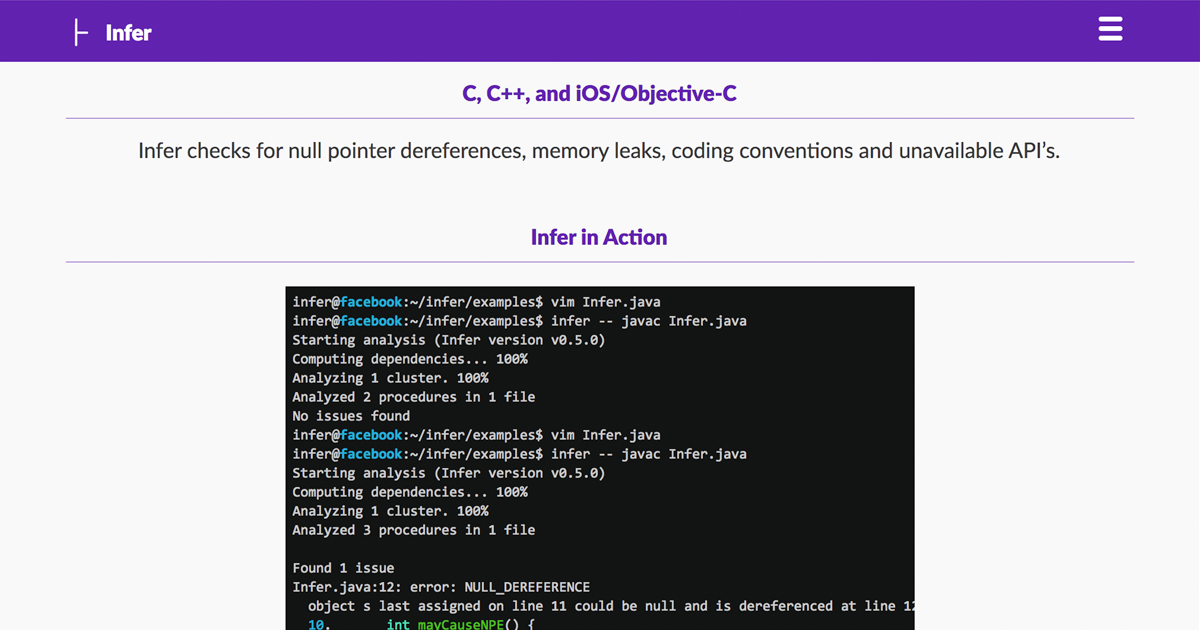The height and width of the screenshot is (630, 1200).
Task: Click the first 'Analyzing 1 cluster. 100%' line
Action: (x=390, y=378)
